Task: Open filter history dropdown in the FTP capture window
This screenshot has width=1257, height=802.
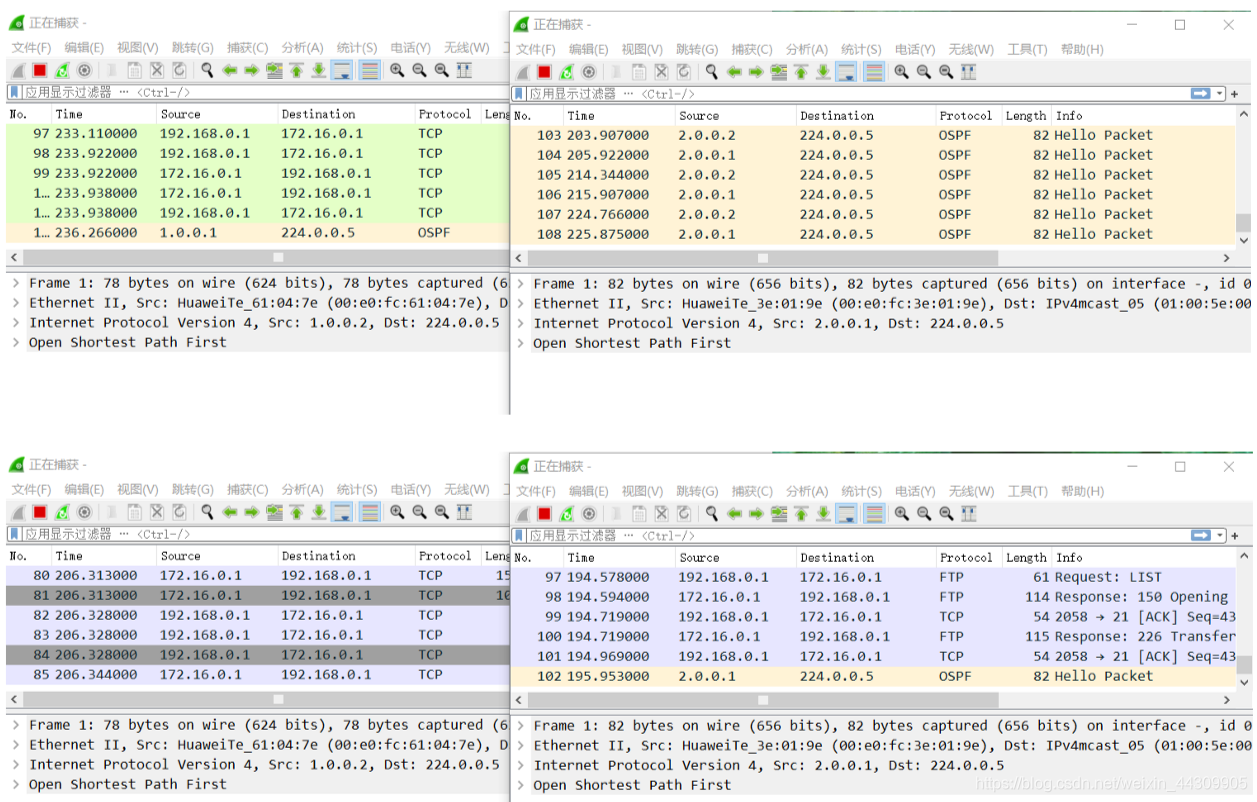Action: point(1220,535)
